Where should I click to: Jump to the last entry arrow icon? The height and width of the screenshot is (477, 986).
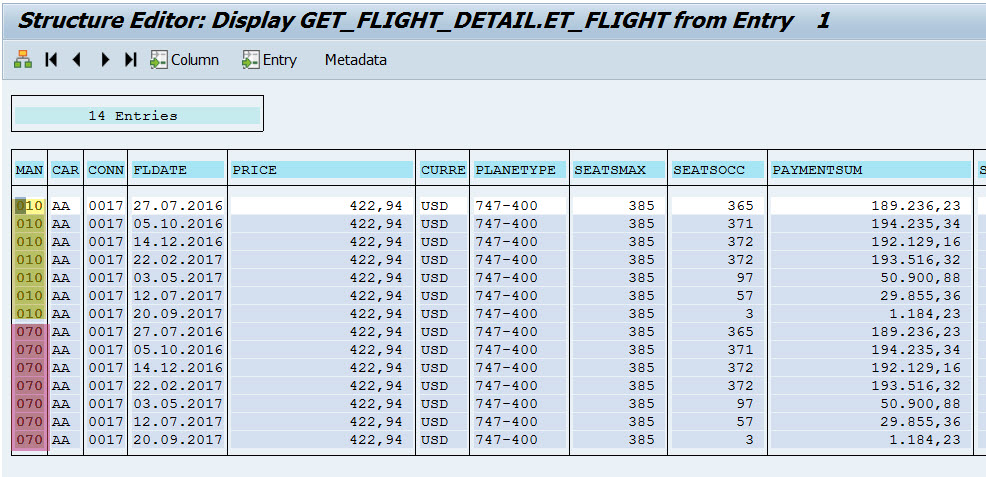pyautogui.click(x=130, y=60)
